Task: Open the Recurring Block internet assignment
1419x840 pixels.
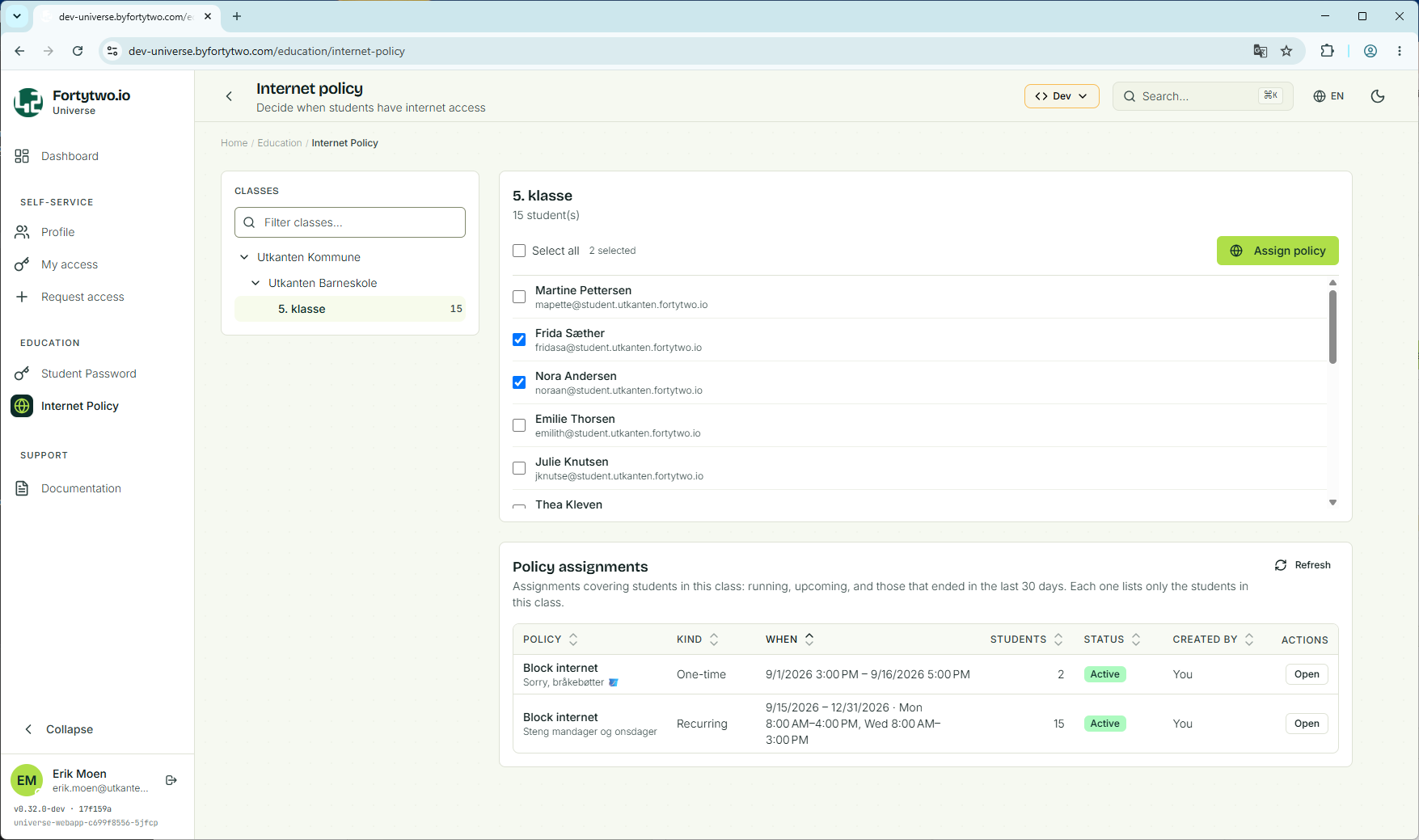Action: [x=1307, y=724]
